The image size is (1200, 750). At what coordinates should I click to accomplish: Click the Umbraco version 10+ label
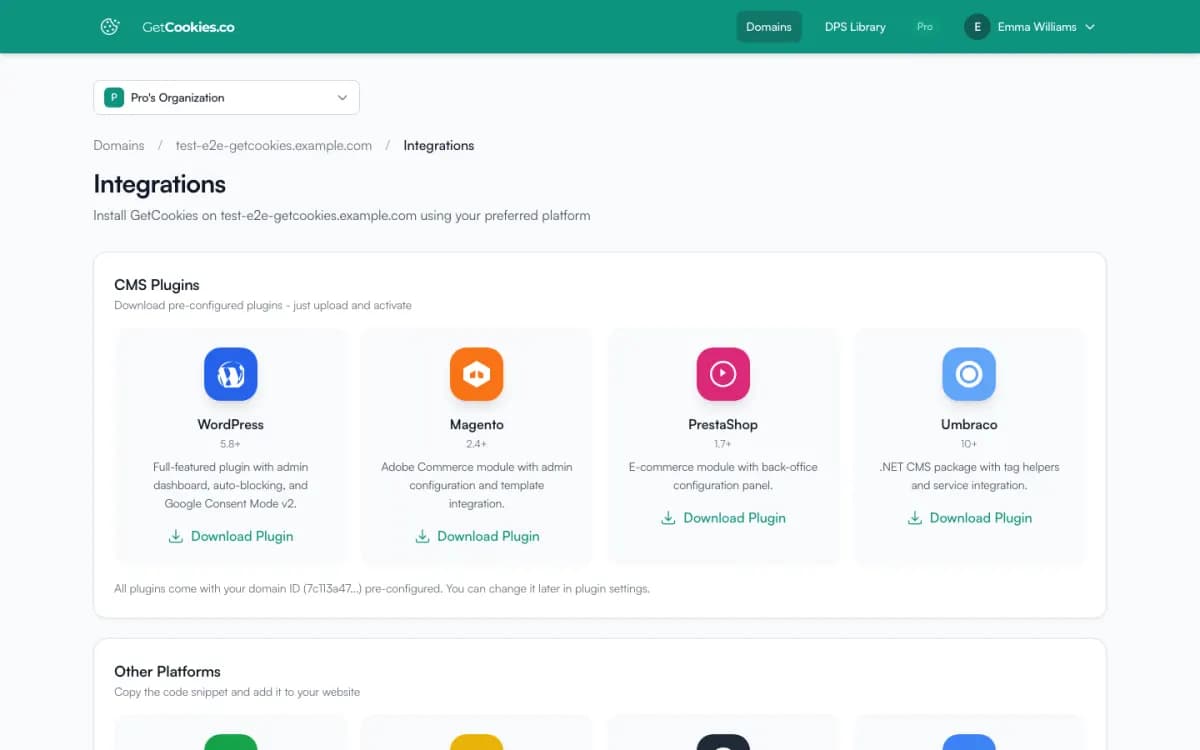(x=969, y=443)
